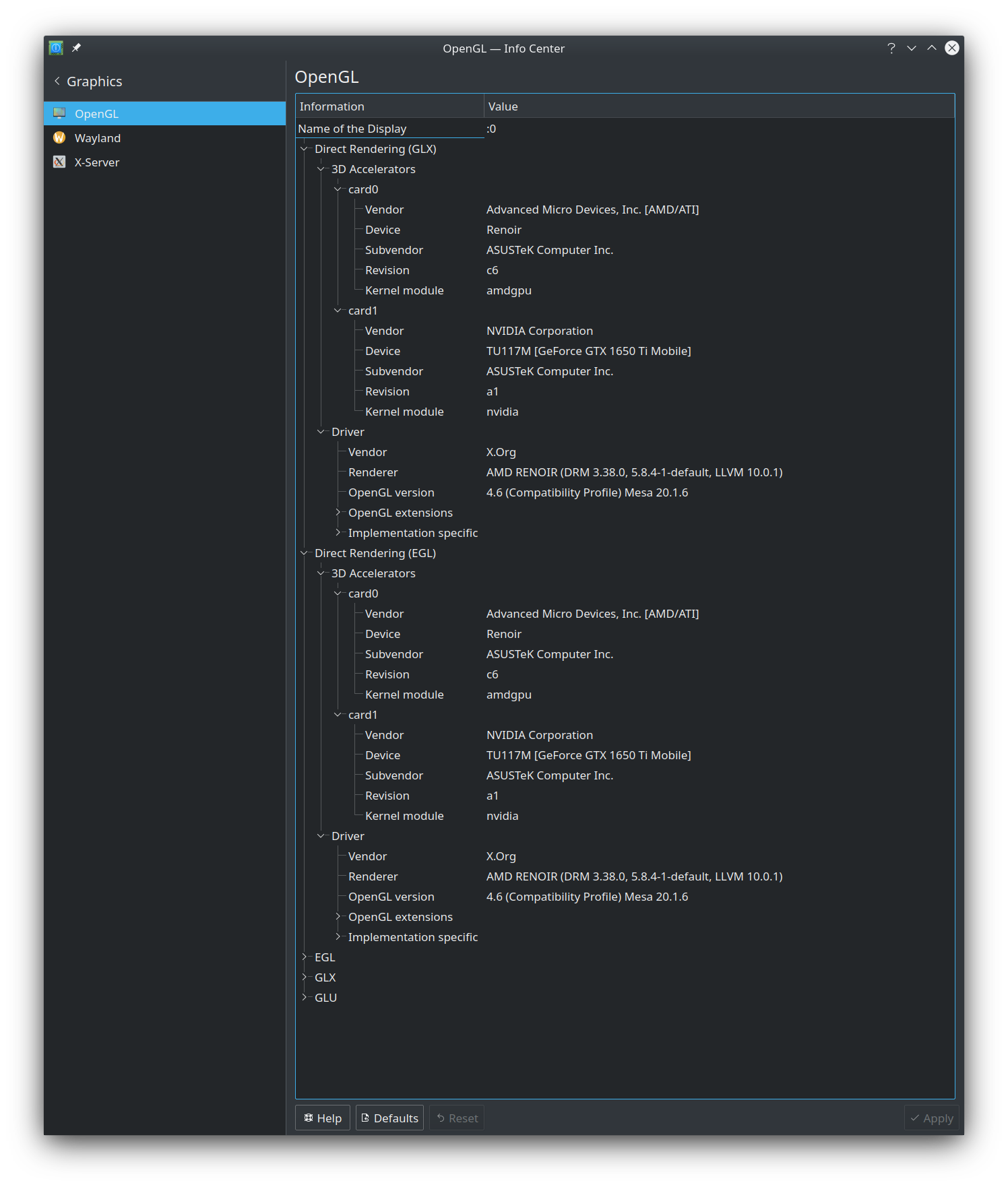The height and width of the screenshot is (1187, 1008).
Task: Close the Info Center window
Action: pos(952,48)
